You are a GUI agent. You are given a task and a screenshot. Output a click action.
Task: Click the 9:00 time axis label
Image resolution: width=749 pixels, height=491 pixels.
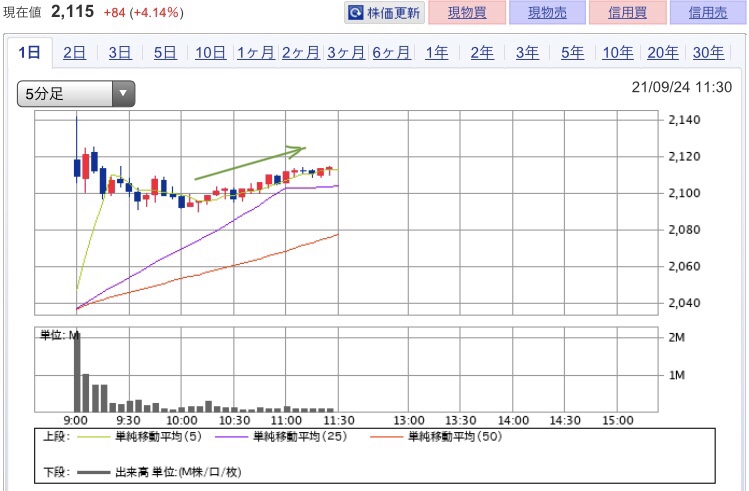[x=75, y=420]
